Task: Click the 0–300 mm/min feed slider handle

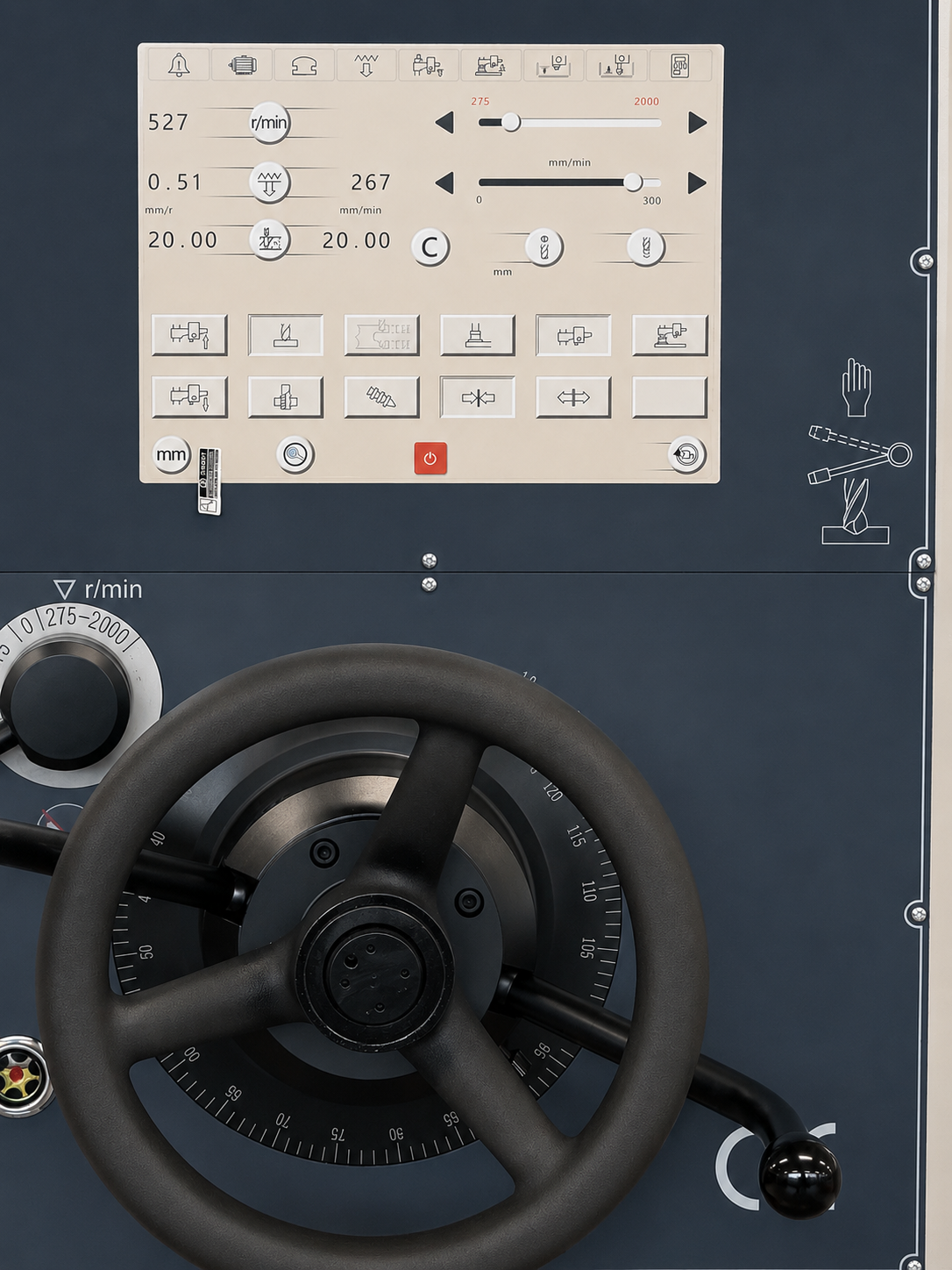Action: click(633, 182)
